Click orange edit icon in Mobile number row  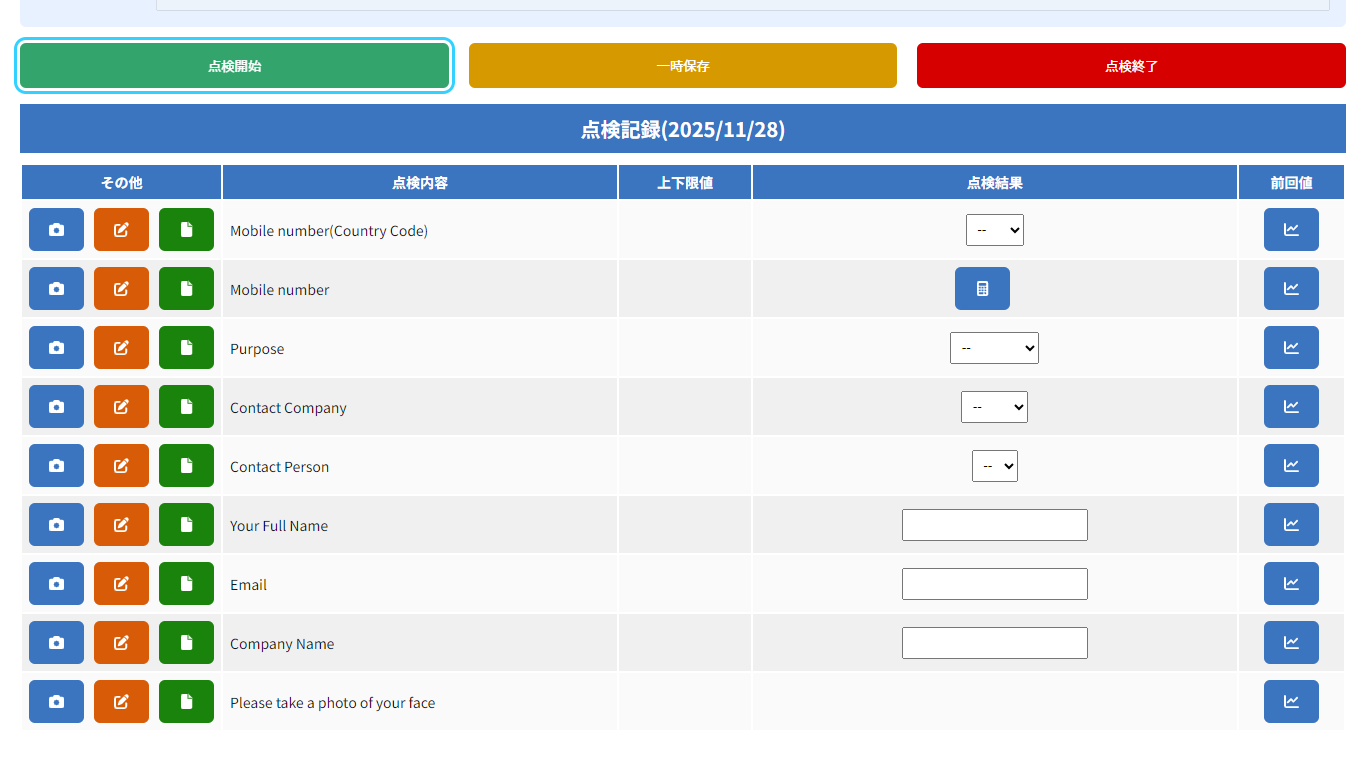coord(121,289)
